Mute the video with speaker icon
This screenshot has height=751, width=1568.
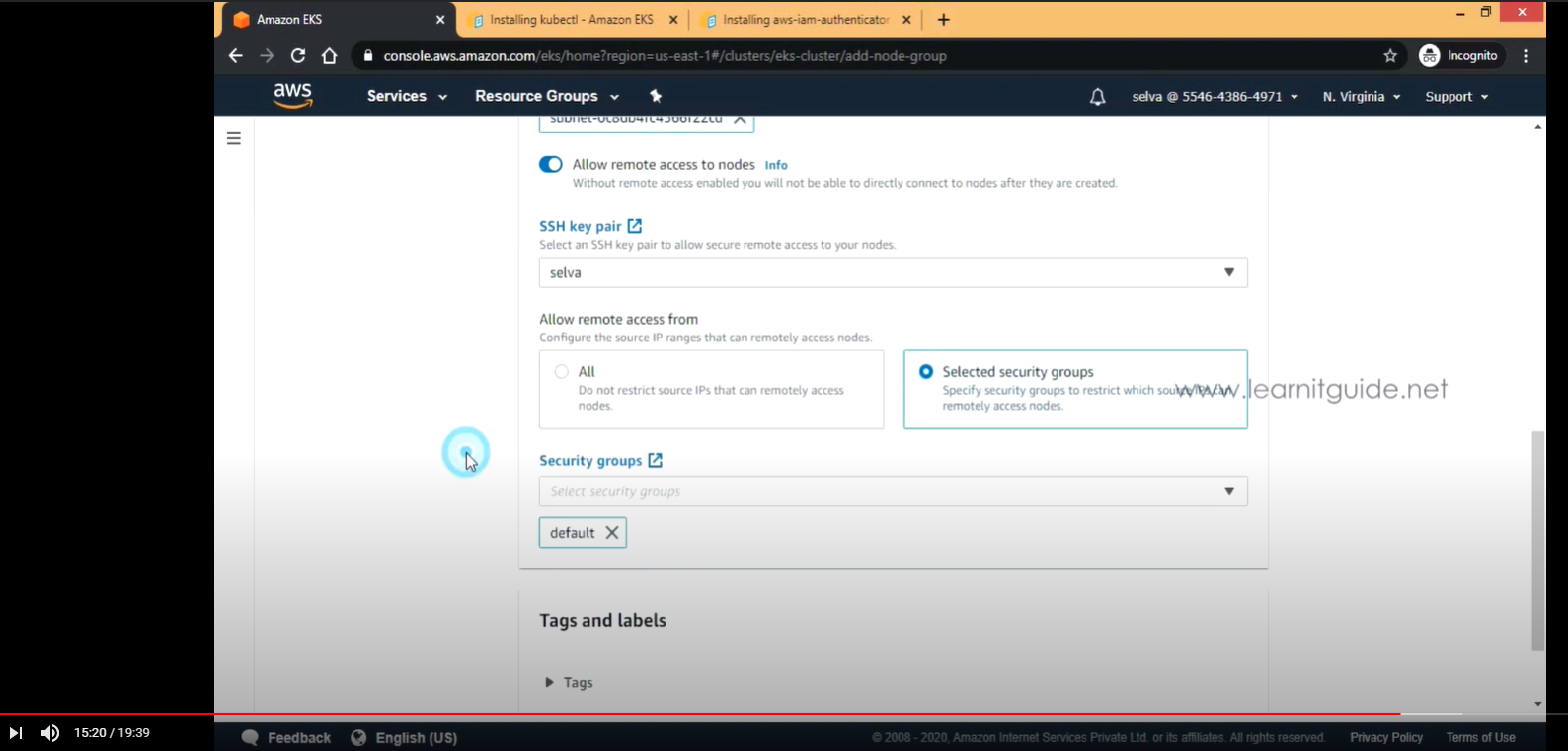click(x=50, y=733)
